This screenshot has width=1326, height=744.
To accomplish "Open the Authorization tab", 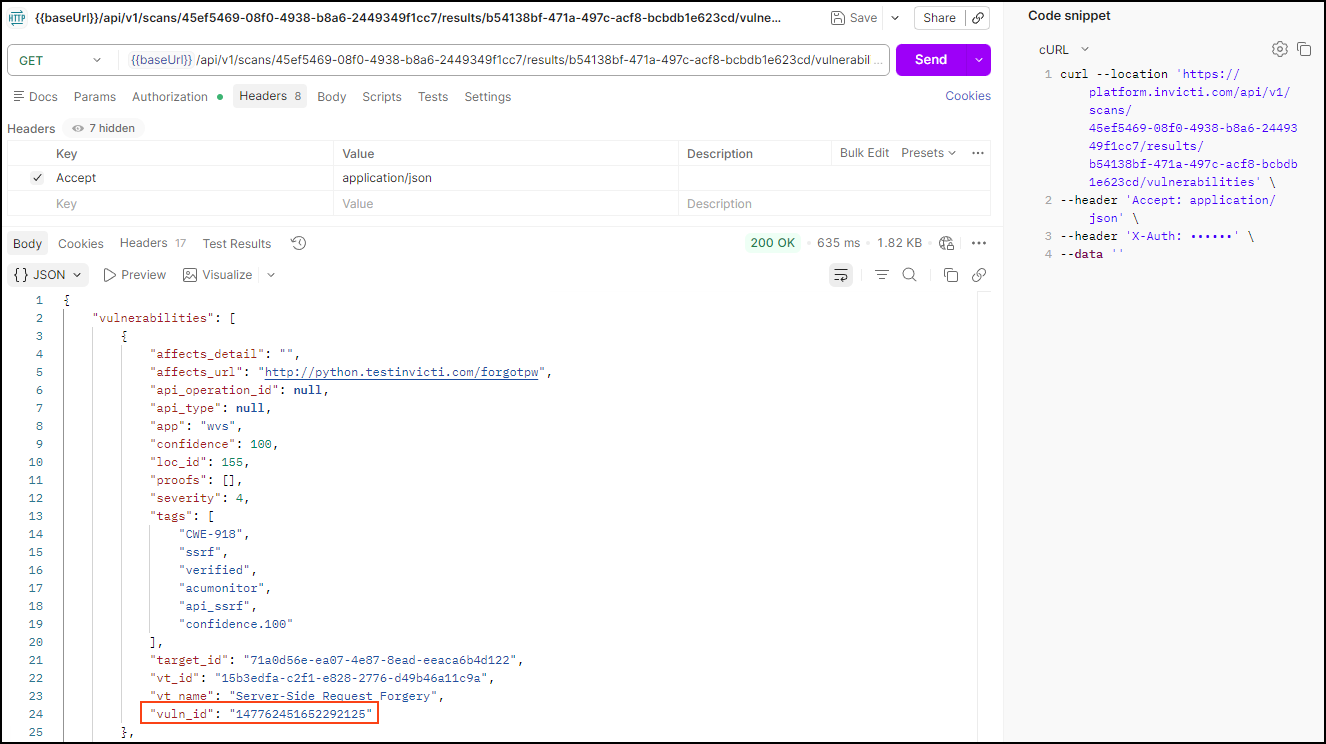I will click(x=170, y=96).
